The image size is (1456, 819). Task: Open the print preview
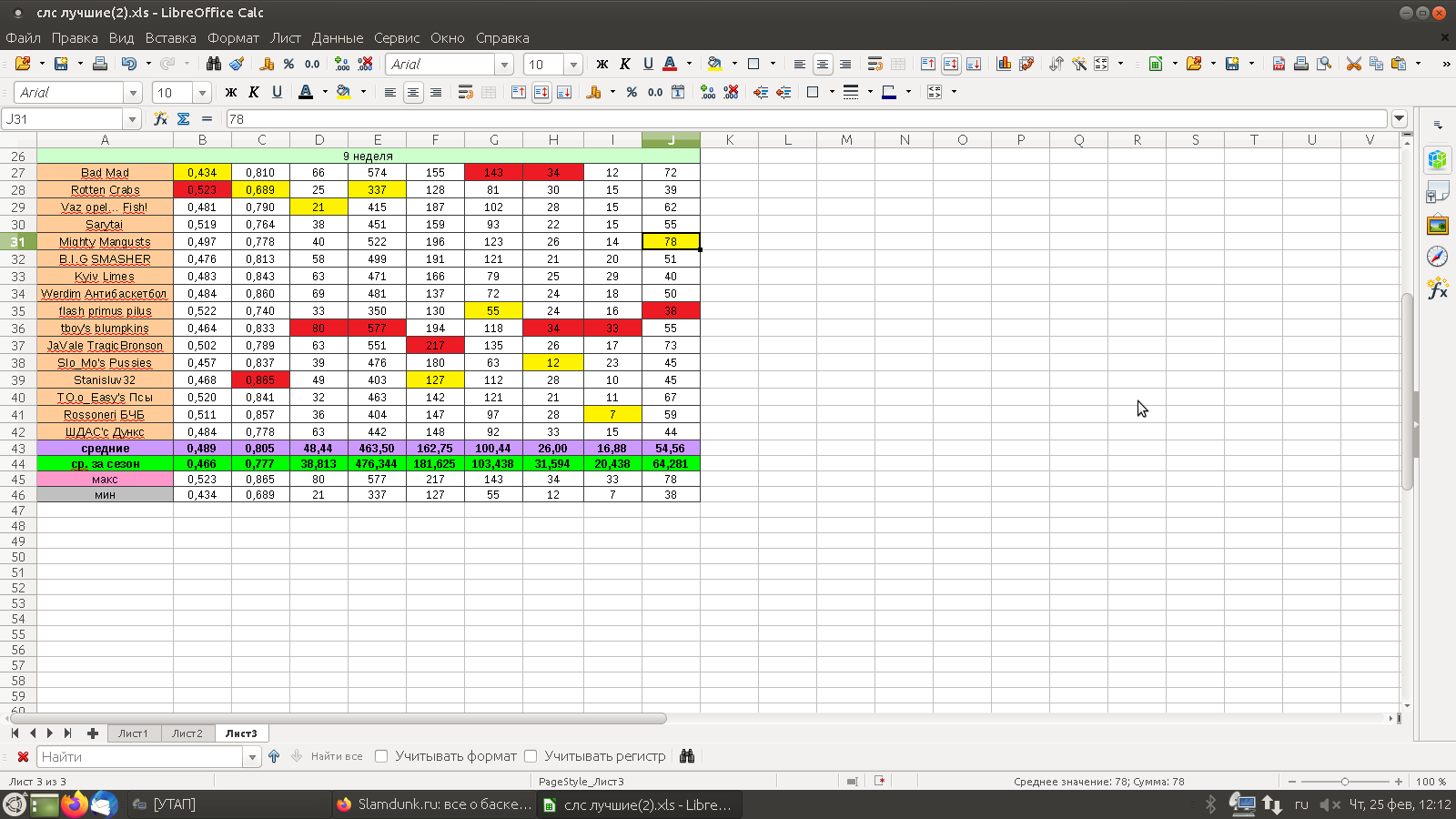point(1324,64)
